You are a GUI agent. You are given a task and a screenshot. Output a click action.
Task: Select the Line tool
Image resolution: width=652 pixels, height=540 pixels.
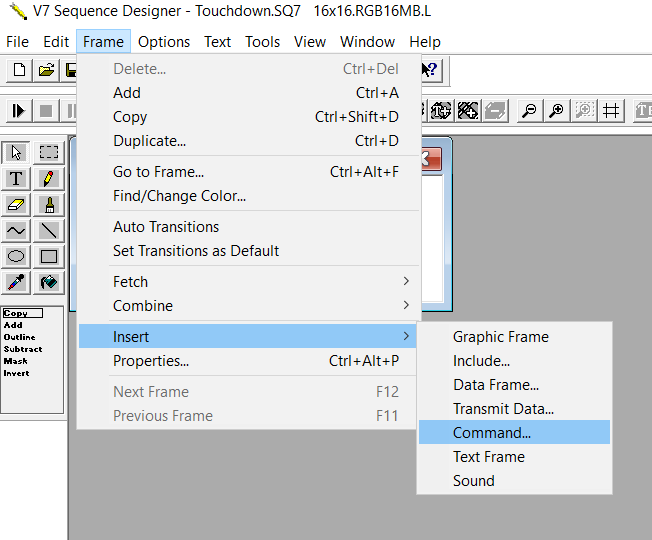(49, 231)
